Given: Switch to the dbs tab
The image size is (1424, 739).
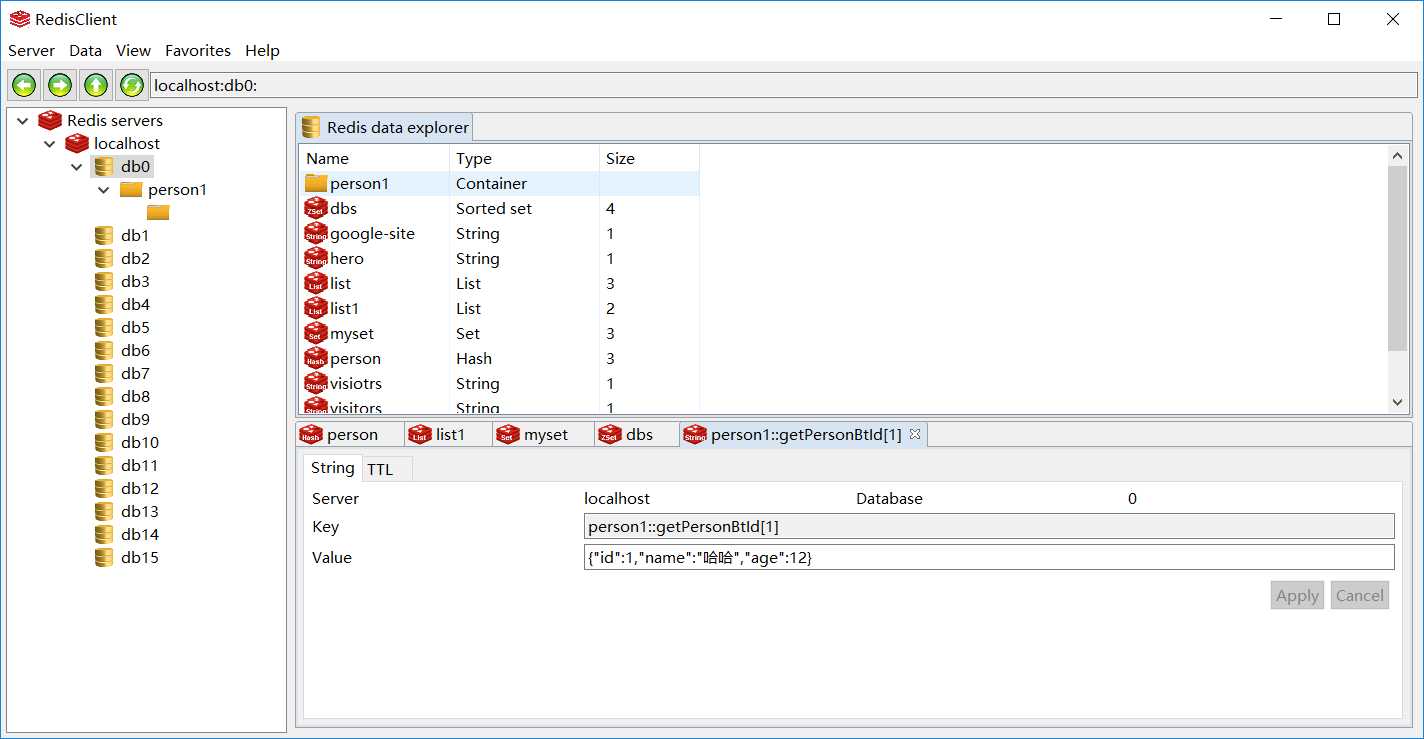Looking at the screenshot, I should pyautogui.click(x=636, y=434).
